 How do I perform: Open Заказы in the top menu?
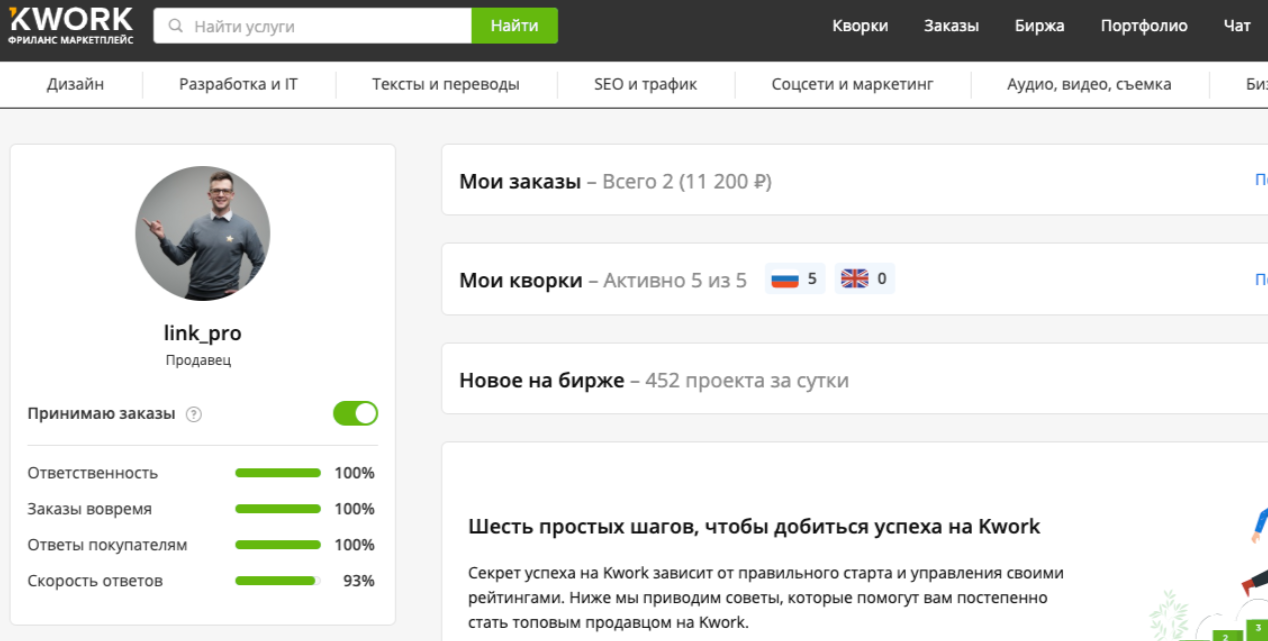point(951,26)
